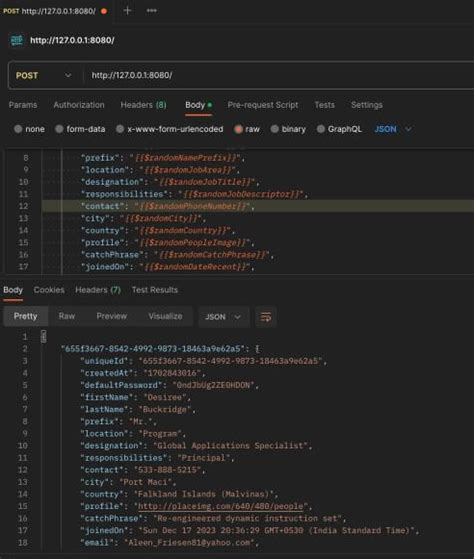The height and width of the screenshot is (559, 474).
Task: Show the Raw response view
Action: point(67,316)
